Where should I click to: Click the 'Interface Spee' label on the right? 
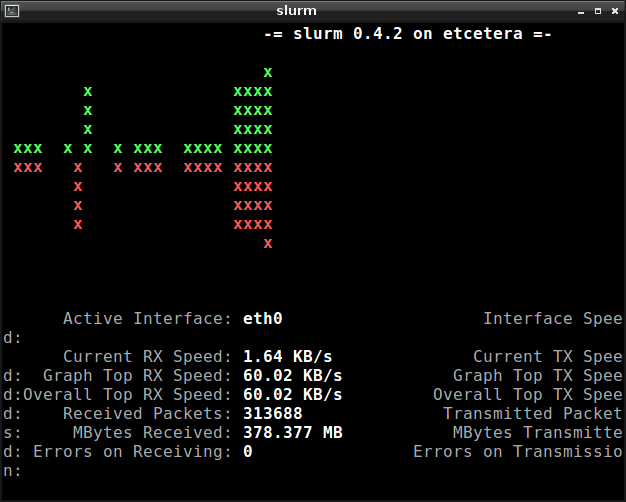(553, 319)
